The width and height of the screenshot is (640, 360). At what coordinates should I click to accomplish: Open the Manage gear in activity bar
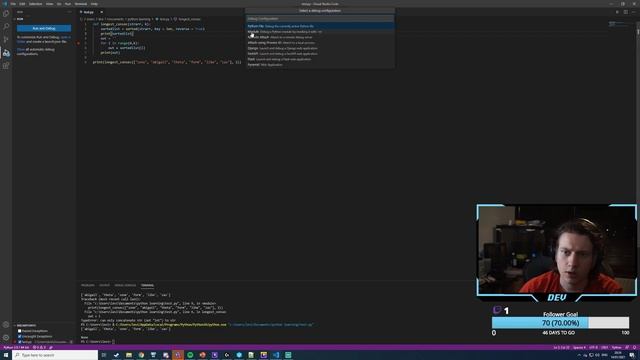point(6,338)
